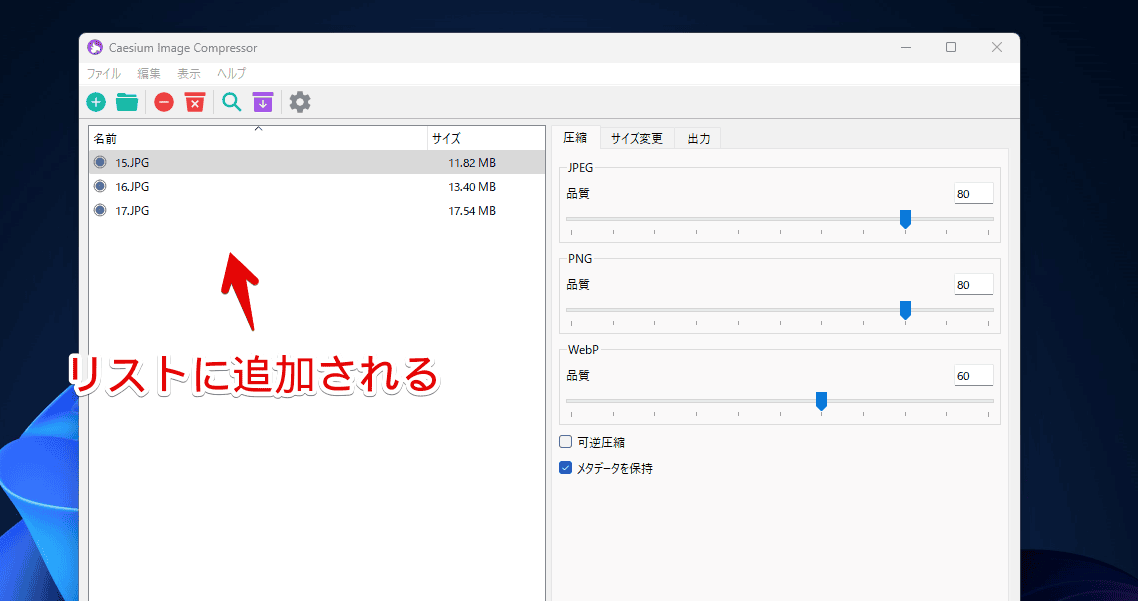The image size is (1138, 601).
Task: Click the status icon beside 16.JPG
Action: coord(100,187)
